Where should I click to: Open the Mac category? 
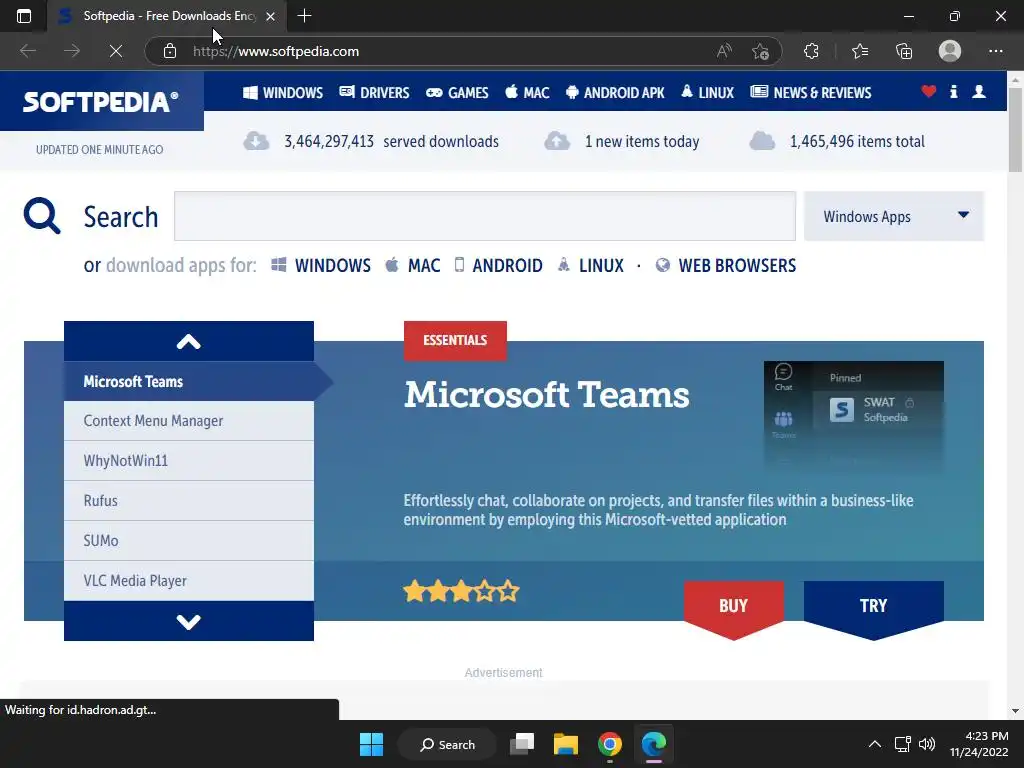pos(527,93)
